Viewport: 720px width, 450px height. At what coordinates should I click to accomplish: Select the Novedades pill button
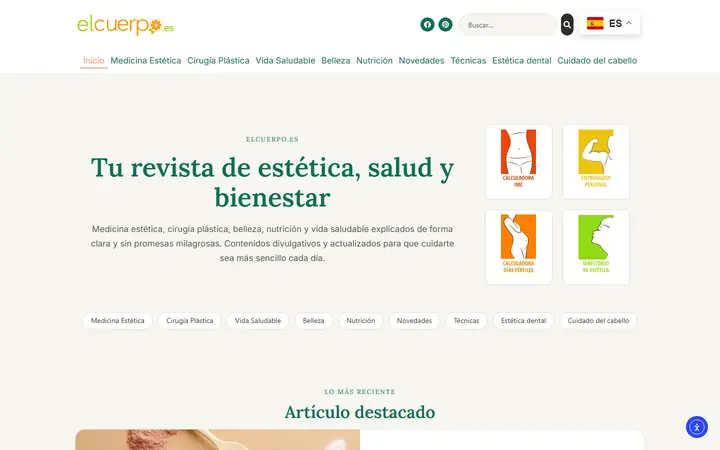(x=414, y=321)
